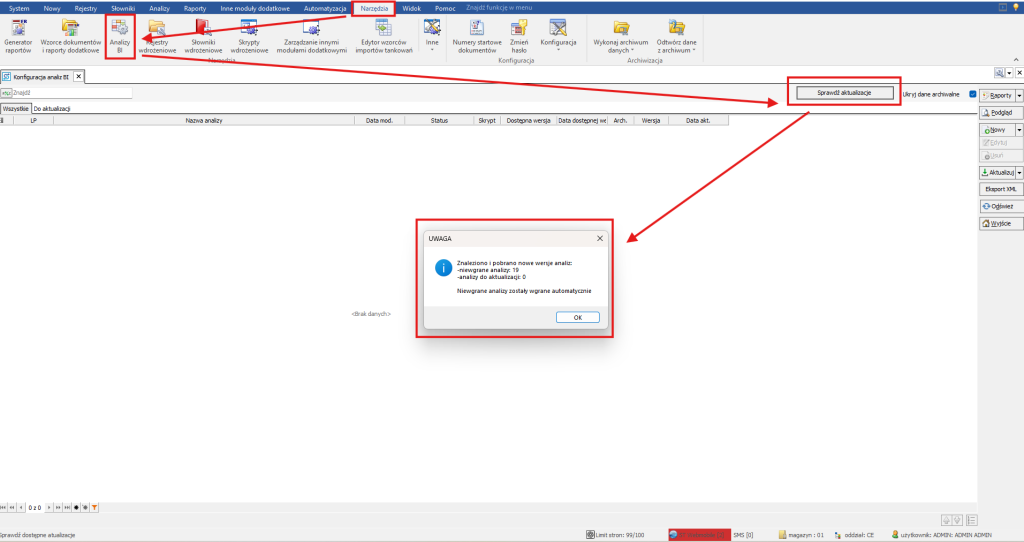The image size is (1024, 542).
Task: Open Zarządzanie innymi modułami dodatkowymi
Action: pos(312,37)
